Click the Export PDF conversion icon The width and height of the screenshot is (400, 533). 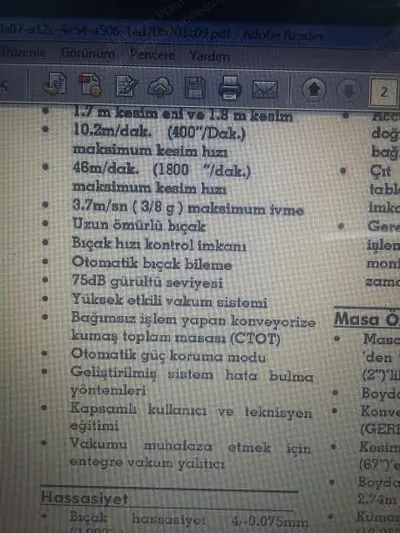point(90,85)
